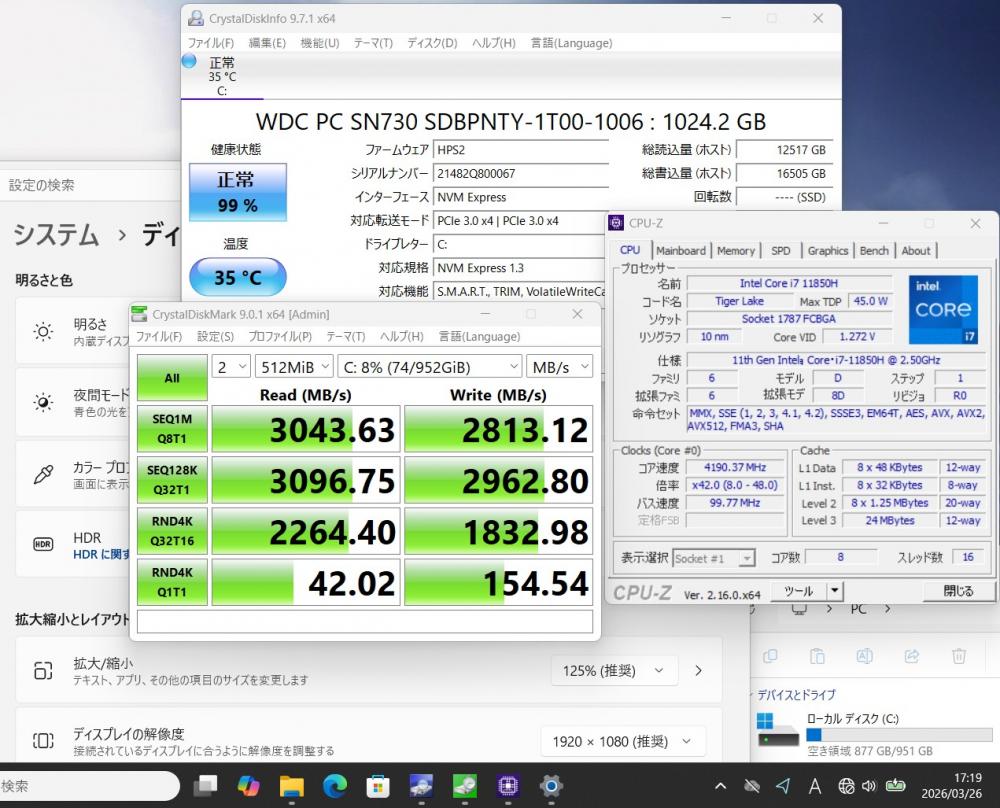This screenshot has height=808, width=1000.
Task: Click the blue disk status circle in CrystalDiskInfo
Action: click(189, 62)
